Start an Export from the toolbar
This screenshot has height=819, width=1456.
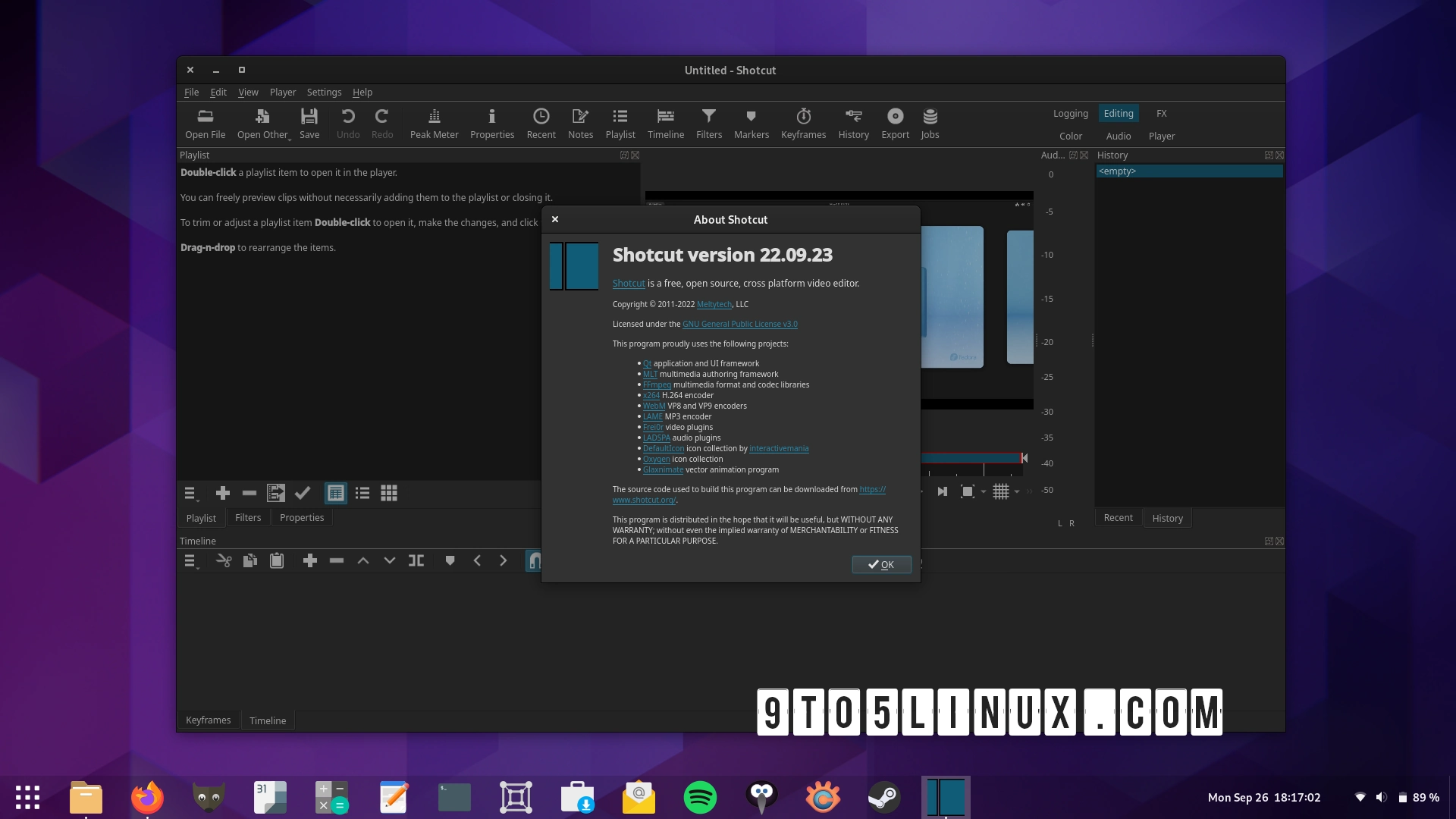pyautogui.click(x=895, y=123)
